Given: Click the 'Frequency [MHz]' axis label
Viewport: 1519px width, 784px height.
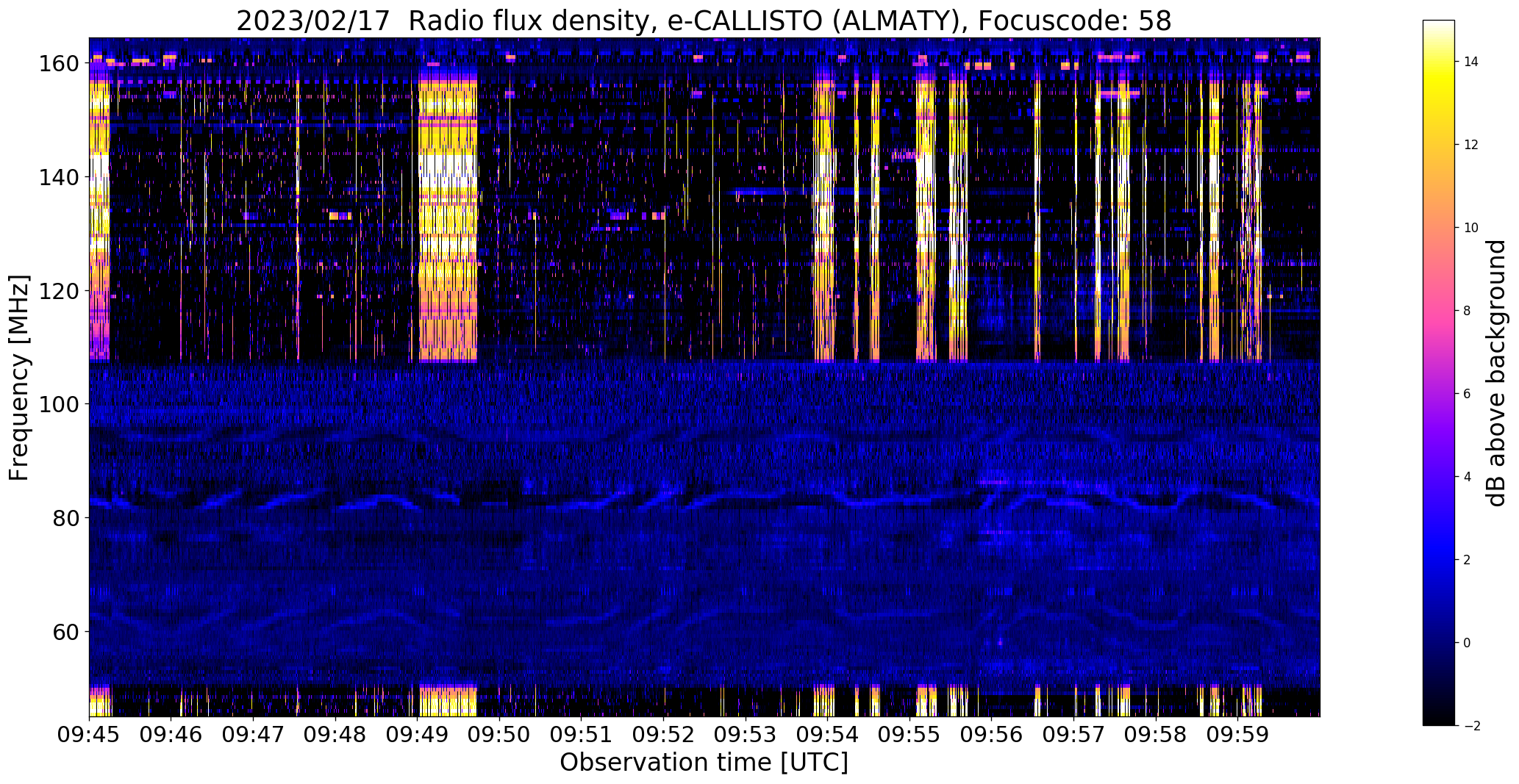Looking at the screenshot, I should pos(19,378).
